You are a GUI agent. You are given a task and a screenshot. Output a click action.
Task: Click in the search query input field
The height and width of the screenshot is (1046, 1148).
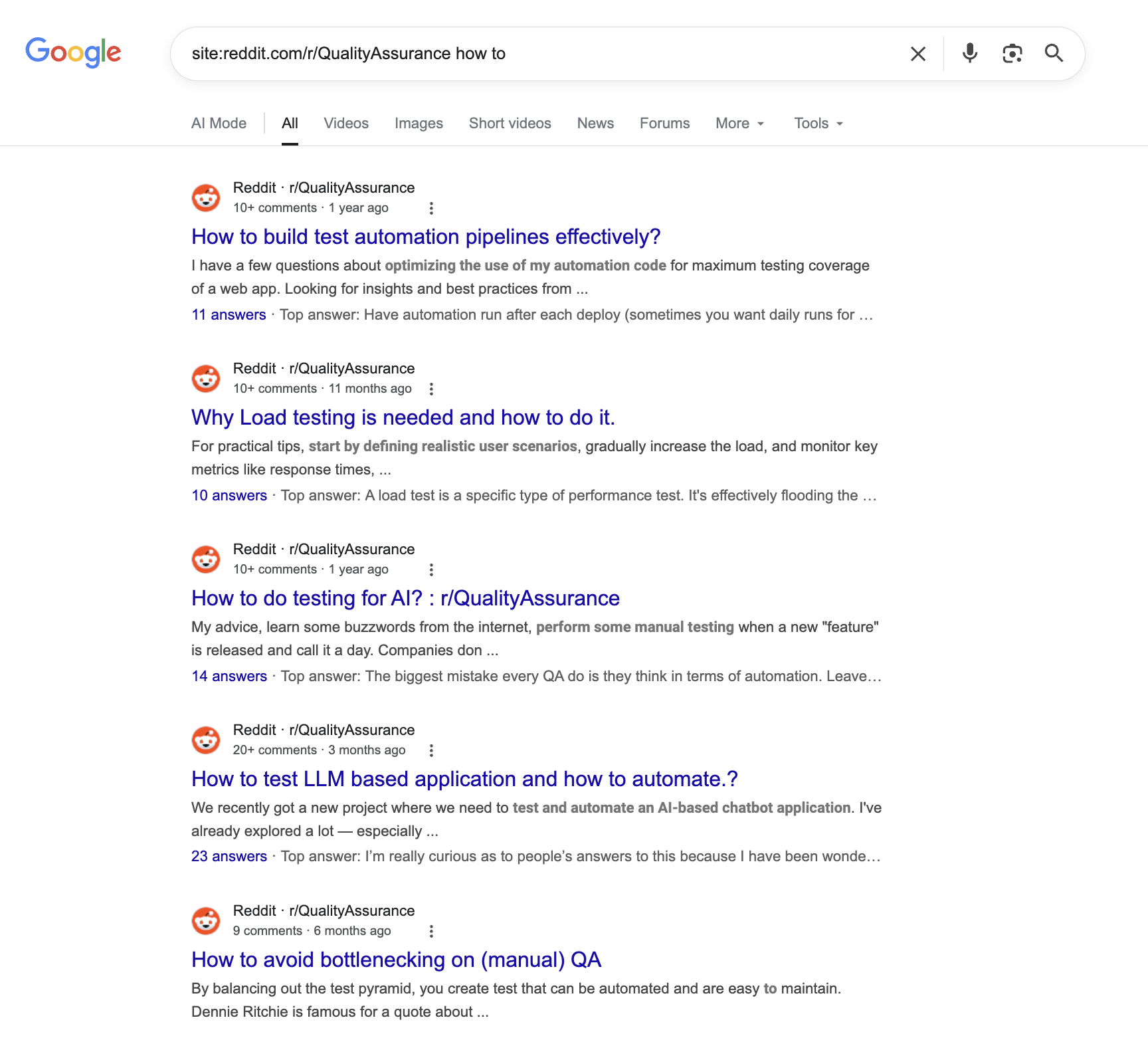[x=531, y=54]
